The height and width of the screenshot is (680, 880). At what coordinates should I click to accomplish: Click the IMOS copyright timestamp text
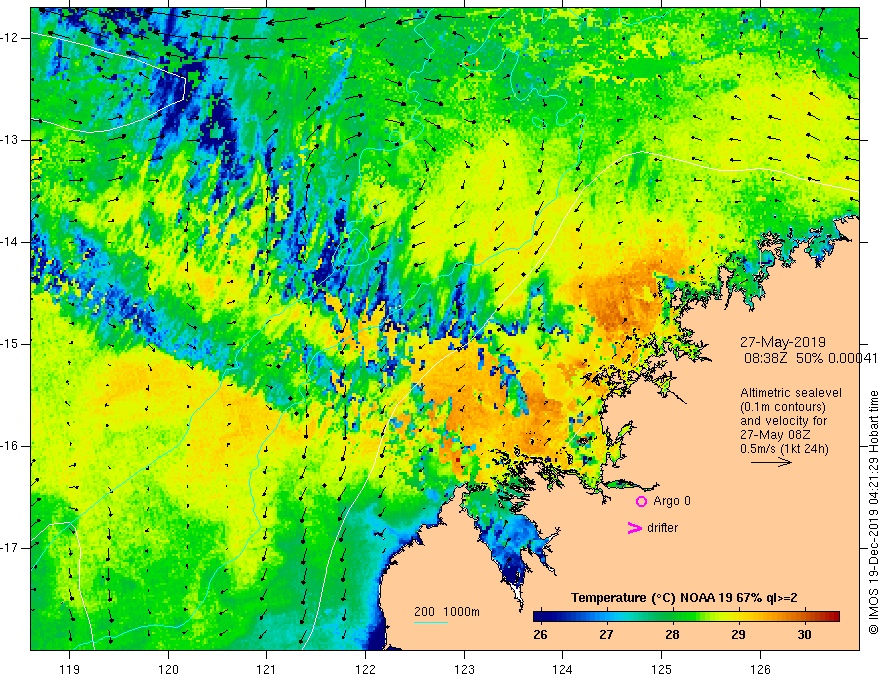873,512
